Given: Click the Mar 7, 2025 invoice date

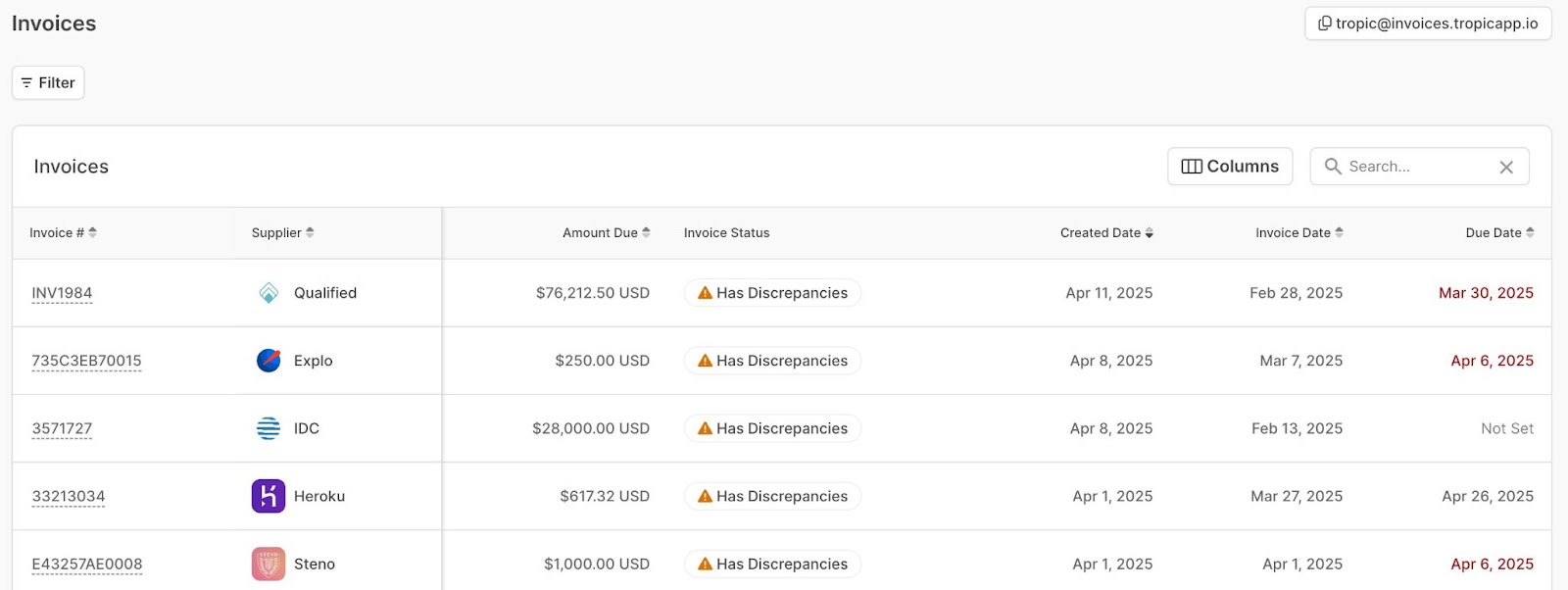Looking at the screenshot, I should point(1301,361).
